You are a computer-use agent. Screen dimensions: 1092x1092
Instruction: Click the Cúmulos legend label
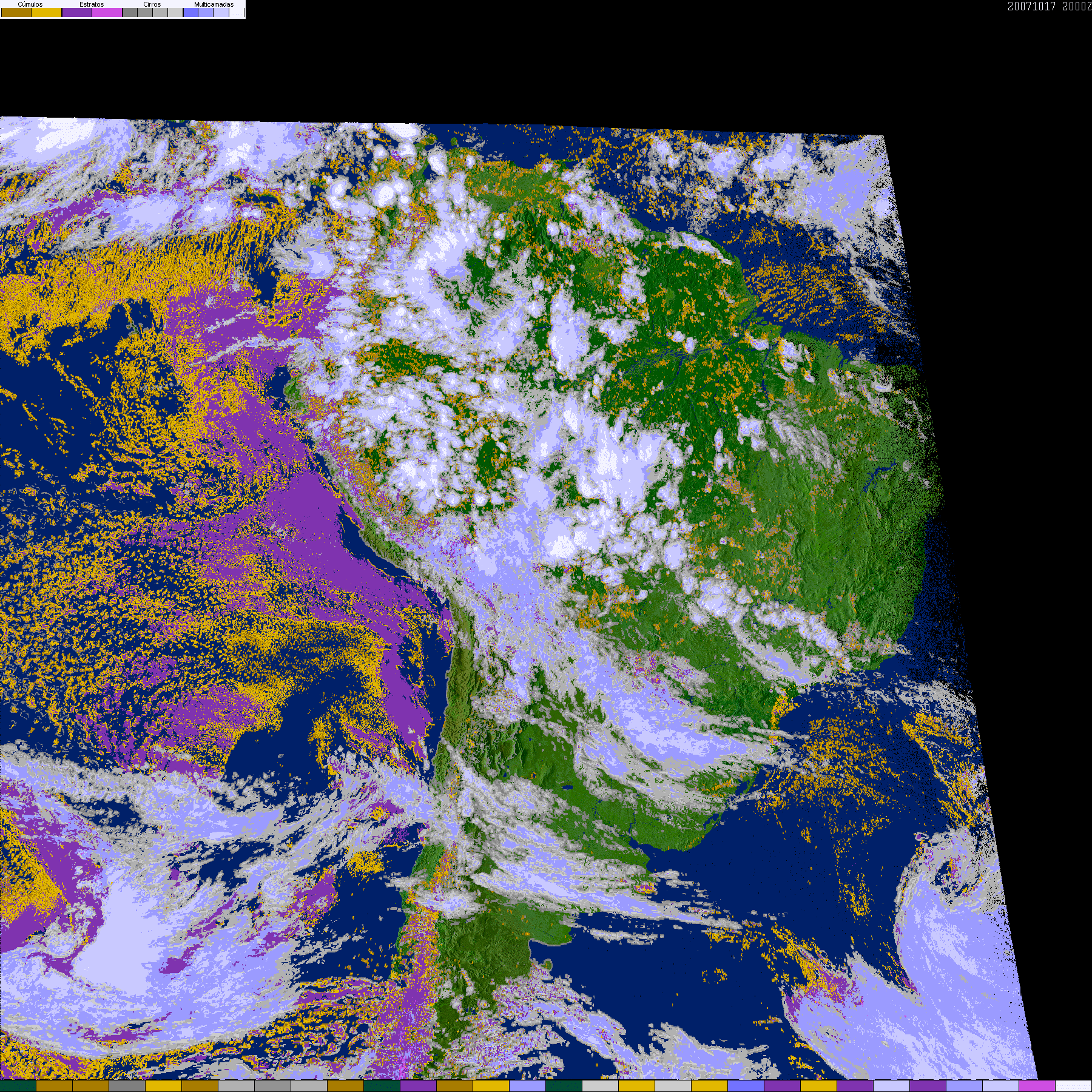coord(30,4)
